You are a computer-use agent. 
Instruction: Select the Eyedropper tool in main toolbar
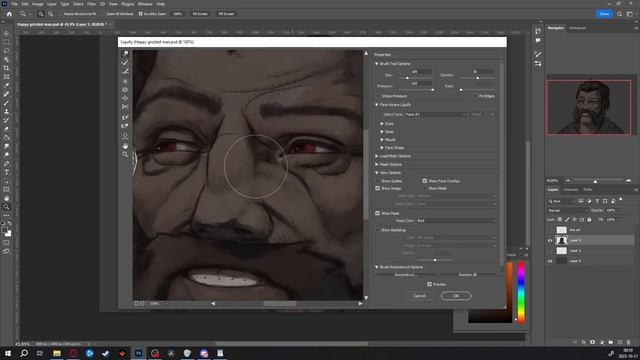6,85
